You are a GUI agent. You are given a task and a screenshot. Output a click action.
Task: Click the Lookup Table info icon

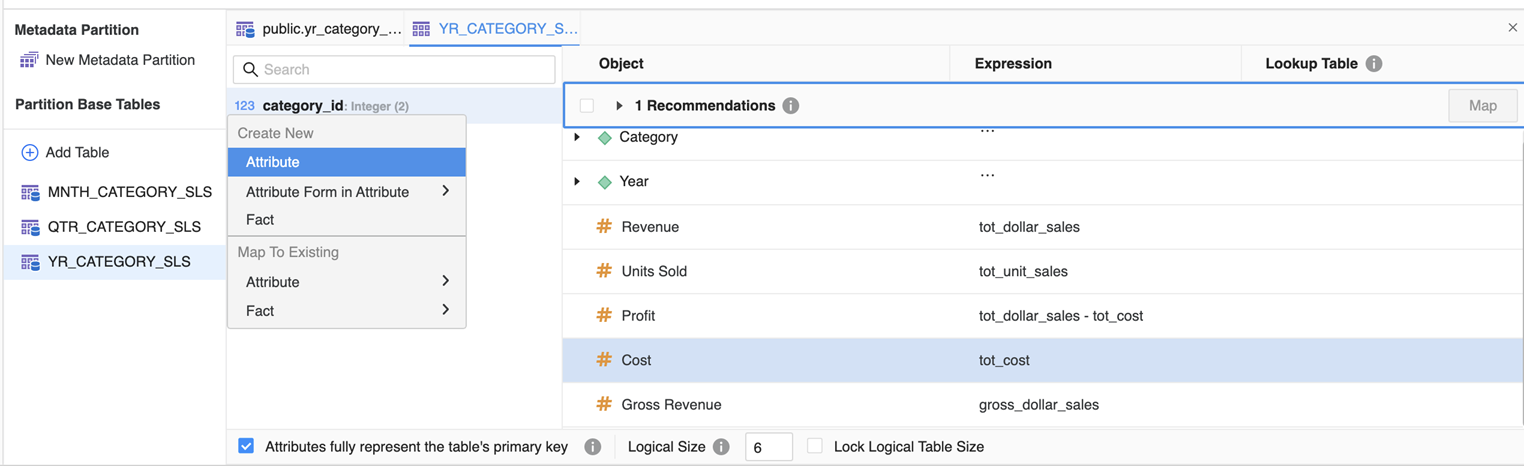(1374, 64)
